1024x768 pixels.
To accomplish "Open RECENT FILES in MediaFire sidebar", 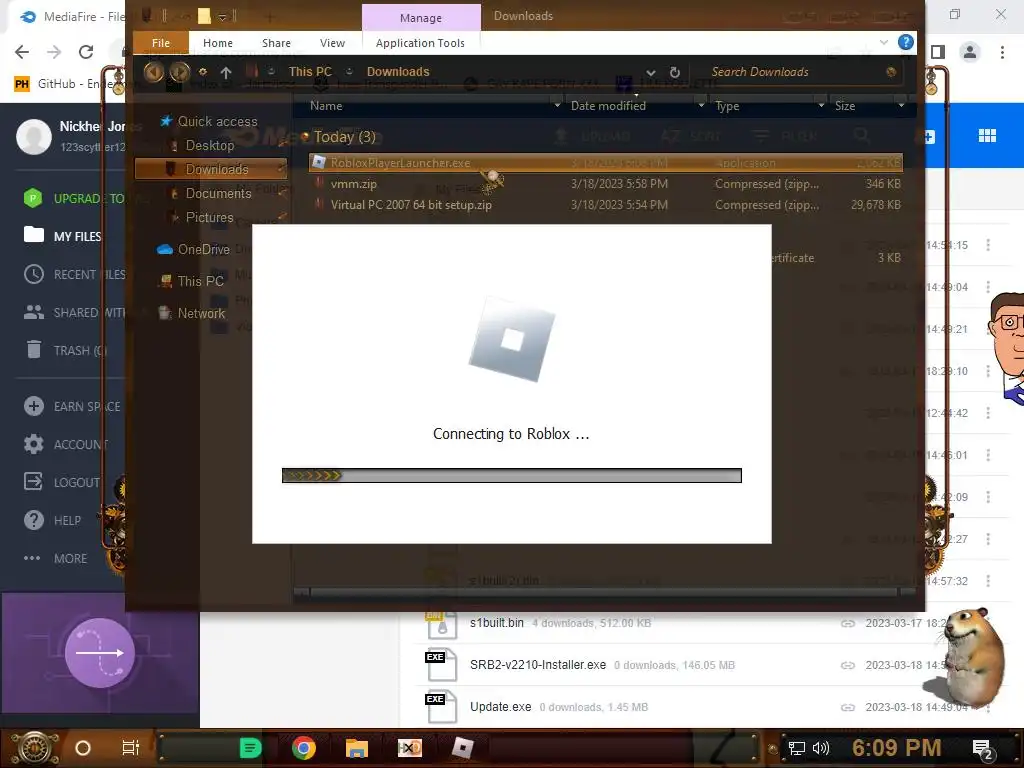I will [74, 274].
